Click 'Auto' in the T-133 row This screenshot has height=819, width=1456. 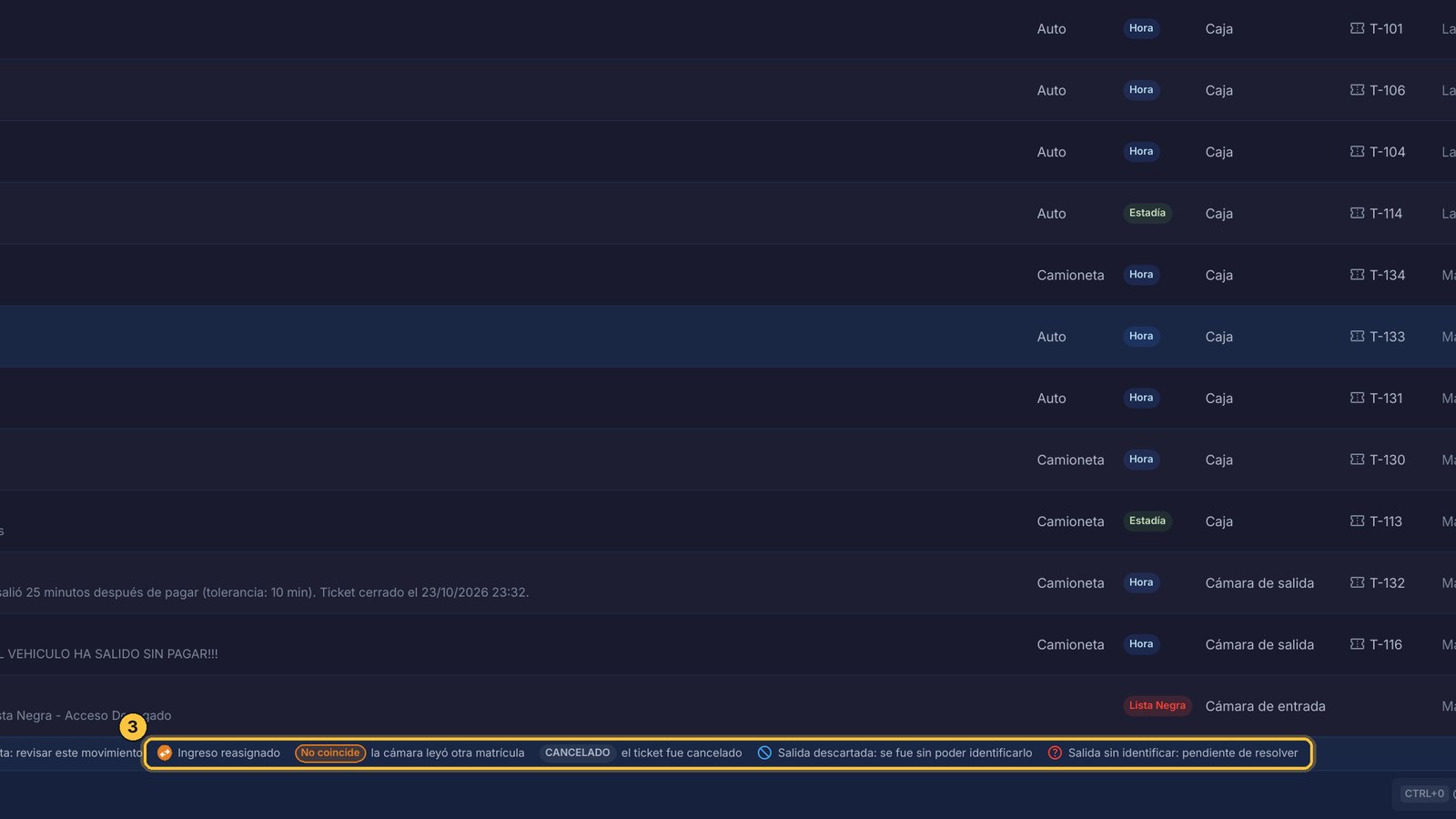pyautogui.click(x=1051, y=337)
